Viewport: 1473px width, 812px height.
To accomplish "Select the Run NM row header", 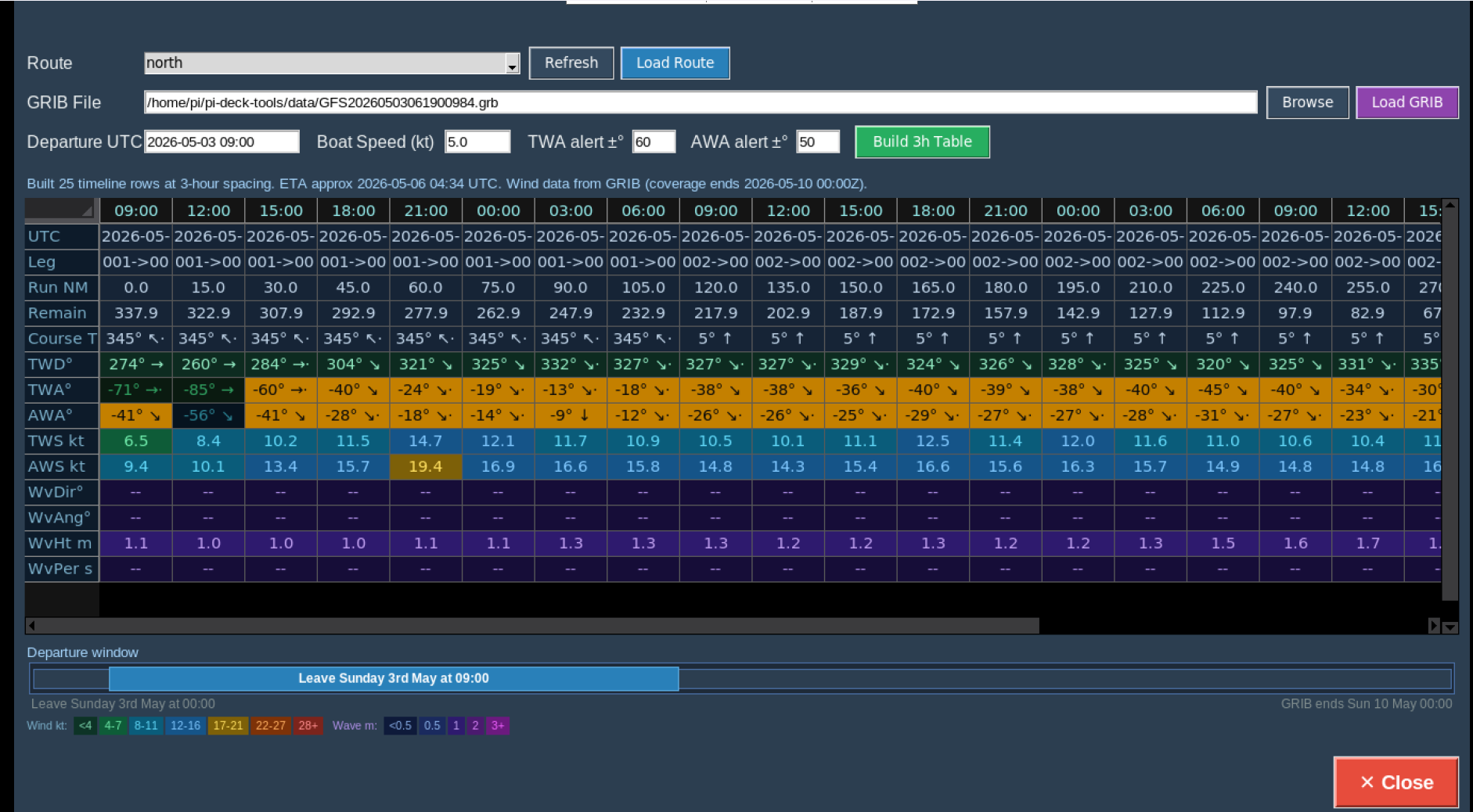I will coord(61,287).
